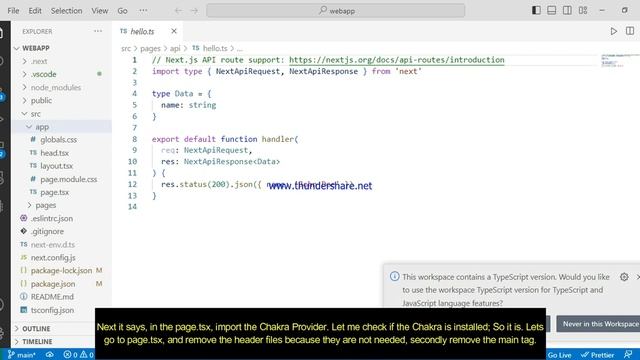Screen dimensions: 640x360
Task: Click the hello.ts breadcrumb segment
Action: [215, 49]
